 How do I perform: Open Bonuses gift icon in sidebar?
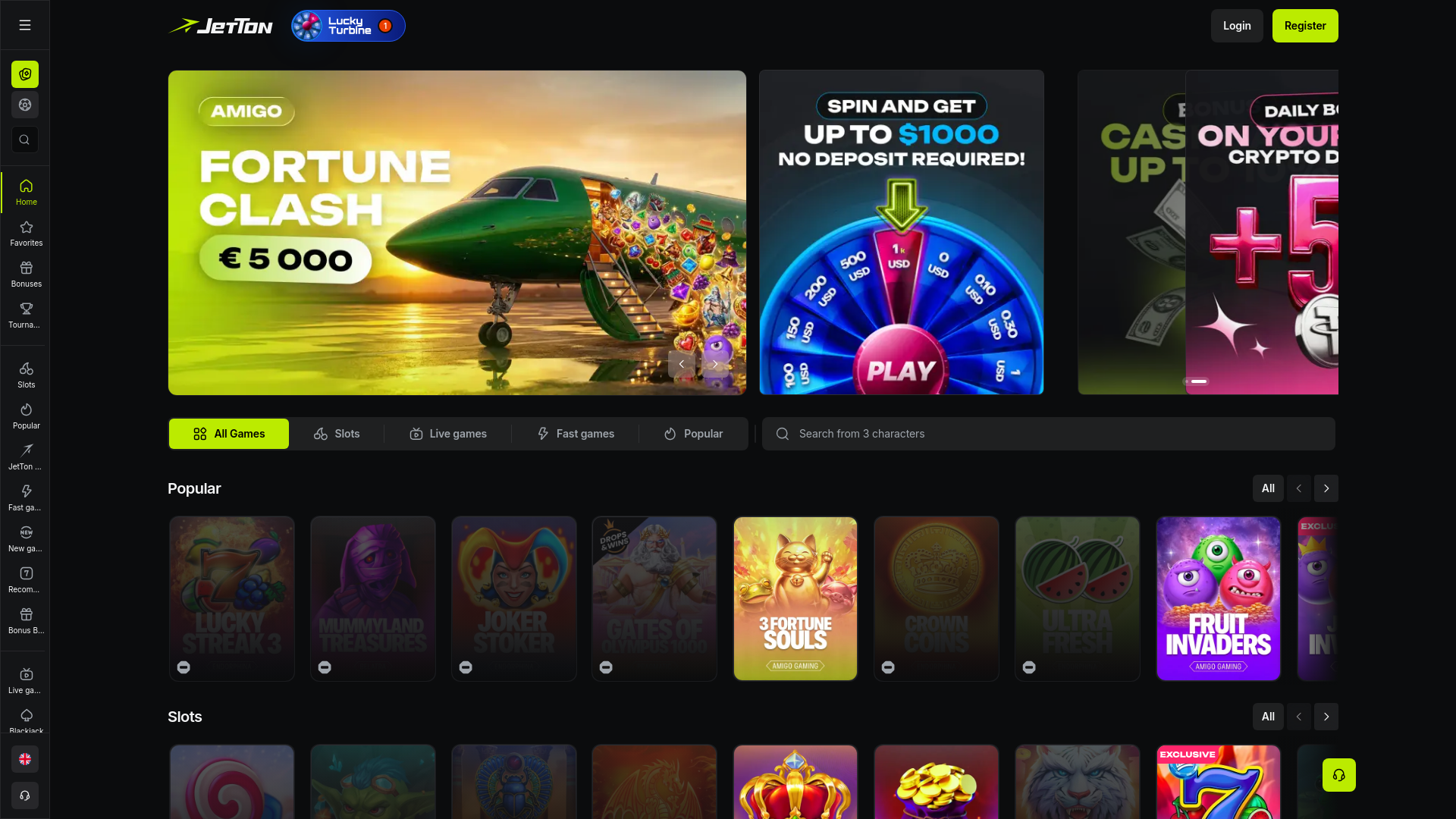(26, 275)
